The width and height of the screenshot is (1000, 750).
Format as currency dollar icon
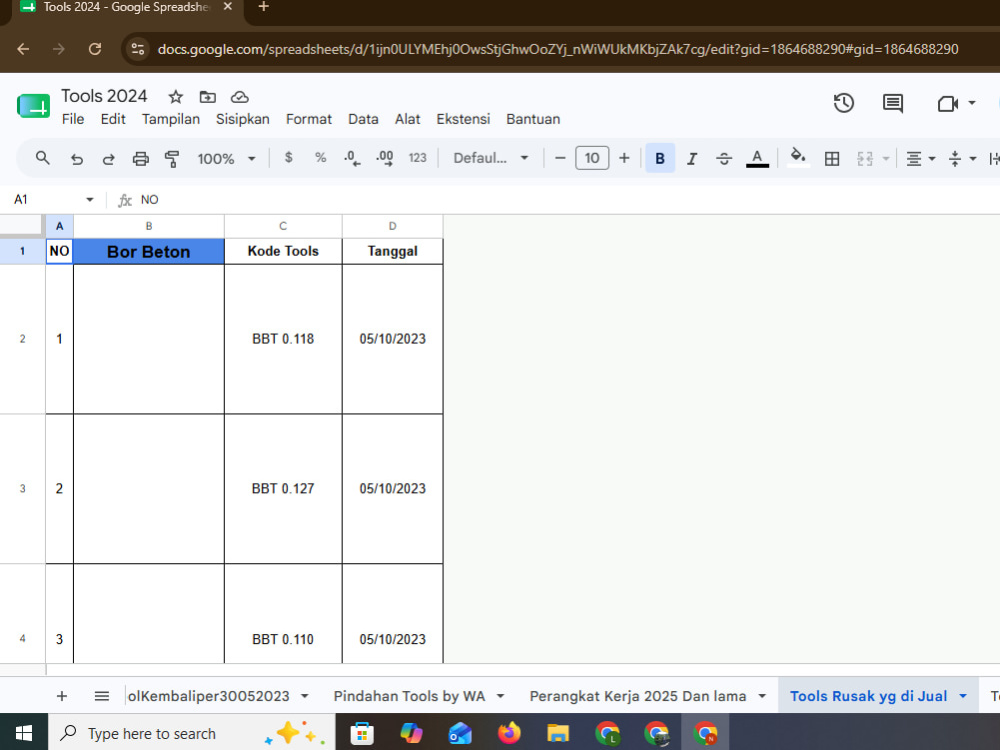point(288,158)
